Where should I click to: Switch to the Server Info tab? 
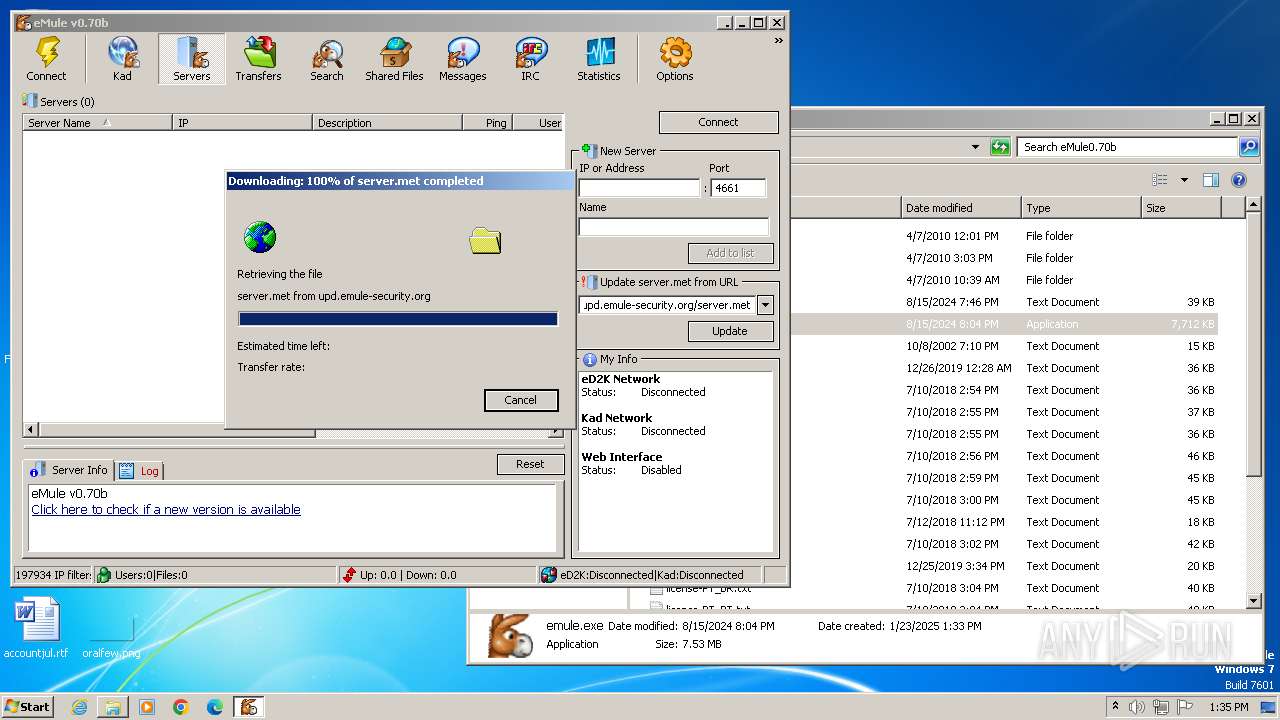tap(69, 470)
